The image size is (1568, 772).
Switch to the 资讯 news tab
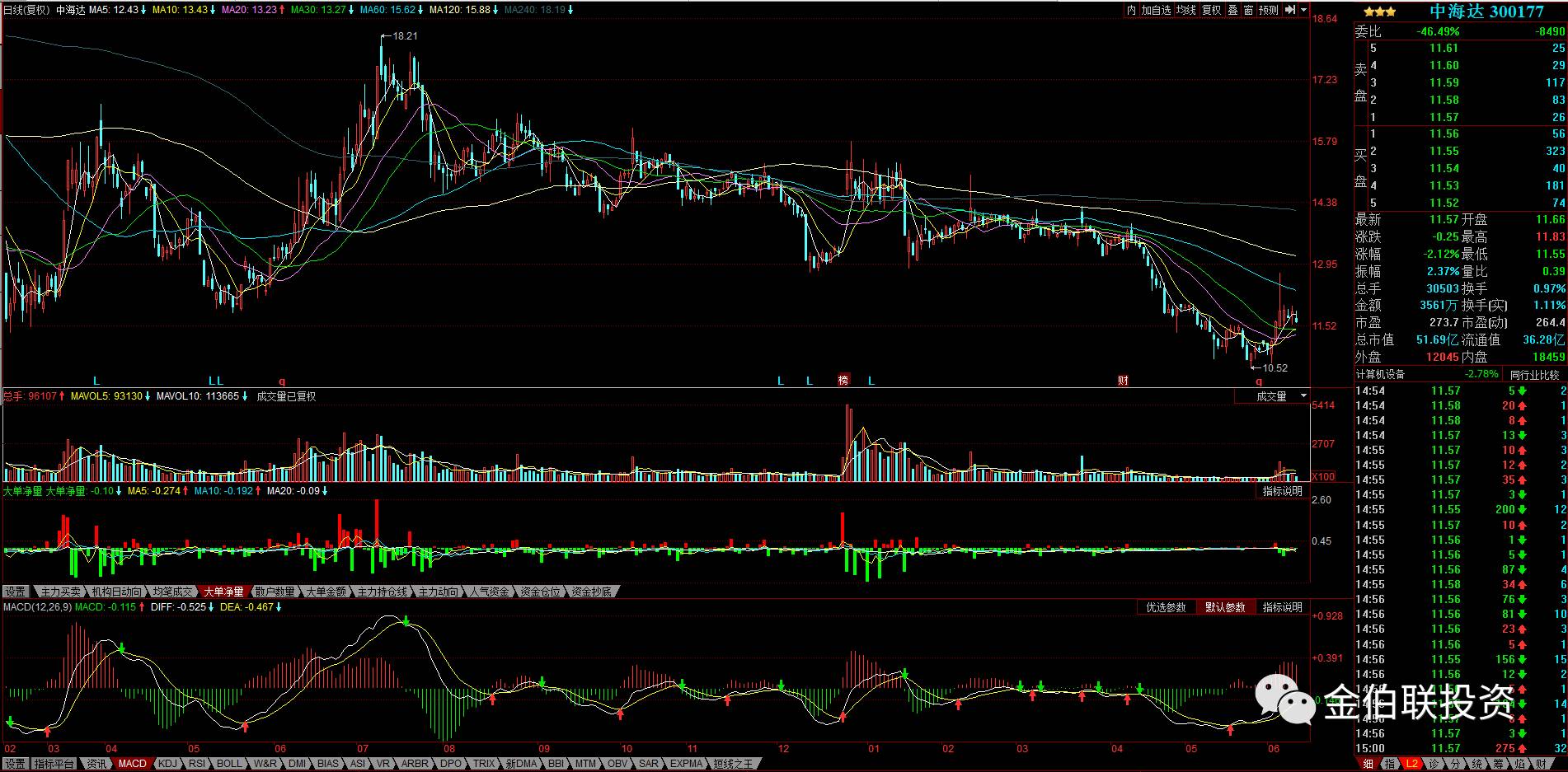(x=96, y=764)
